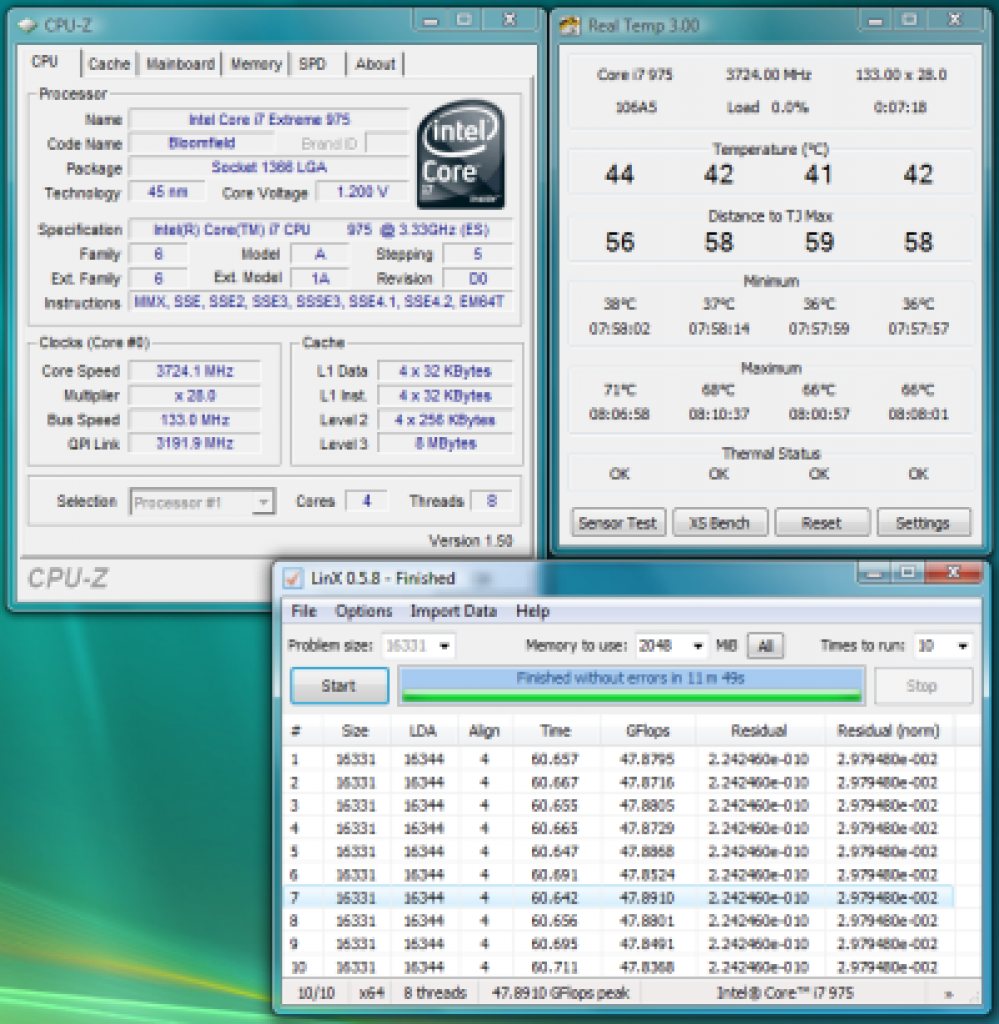Switch to the Cache tab in CPU-Z

point(109,64)
